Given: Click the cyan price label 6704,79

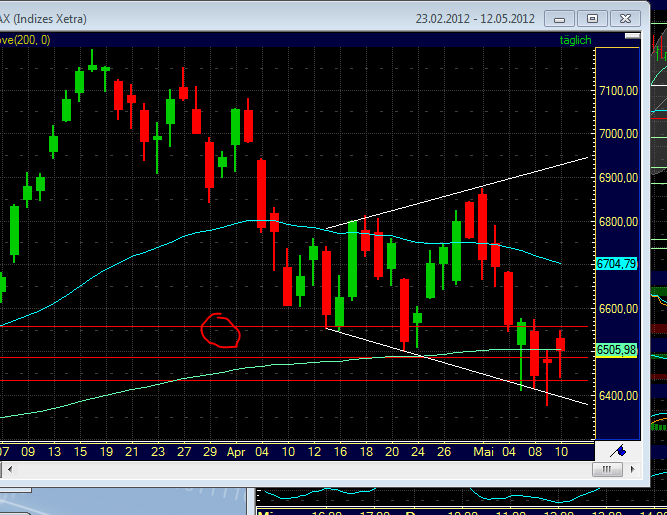Looking at the screenshot, I should [616, 264].
